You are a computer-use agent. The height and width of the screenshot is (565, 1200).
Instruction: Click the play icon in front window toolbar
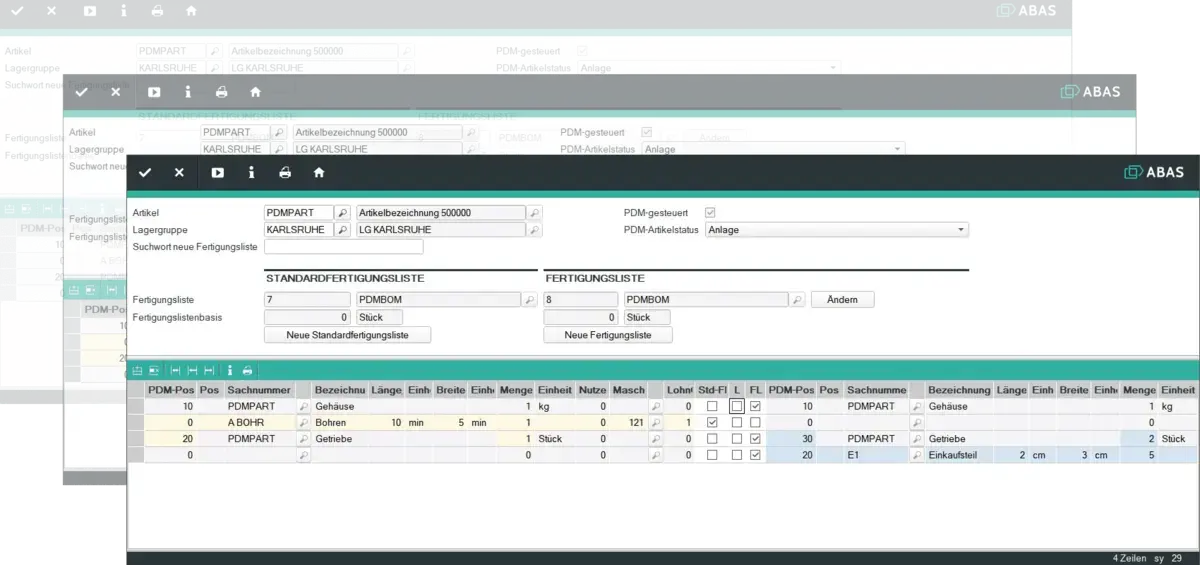click(x=217, y=172)
